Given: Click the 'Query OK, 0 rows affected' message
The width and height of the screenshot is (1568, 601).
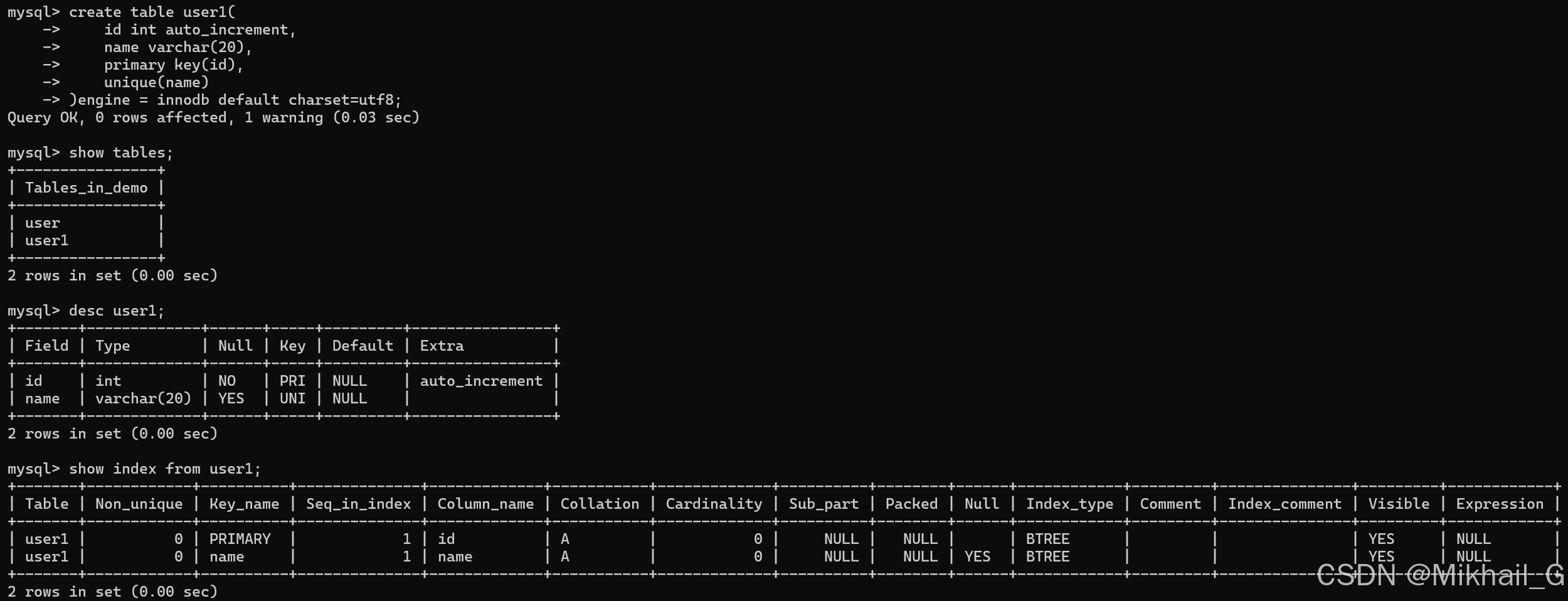Looking at the screenshot, I should [x=117, y=117].
